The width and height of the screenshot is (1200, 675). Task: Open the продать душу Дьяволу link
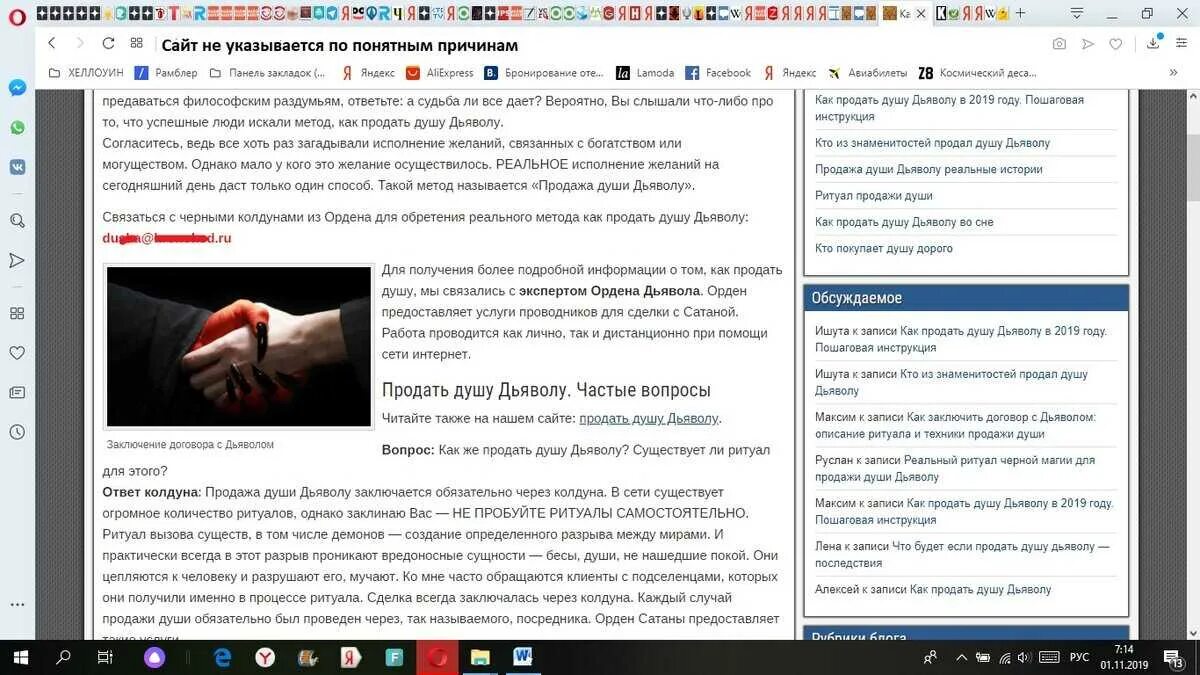click(x=650, y=418)
